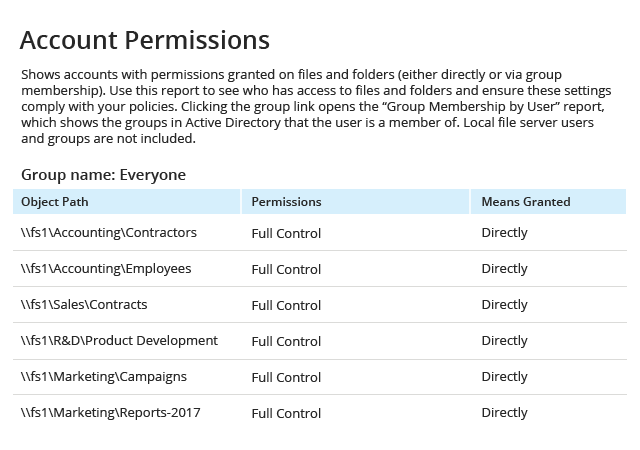Screen dimensions: 640x450
Task: Select the \\fs1\Accounting\Contractors path
Action: pos(109,233)
